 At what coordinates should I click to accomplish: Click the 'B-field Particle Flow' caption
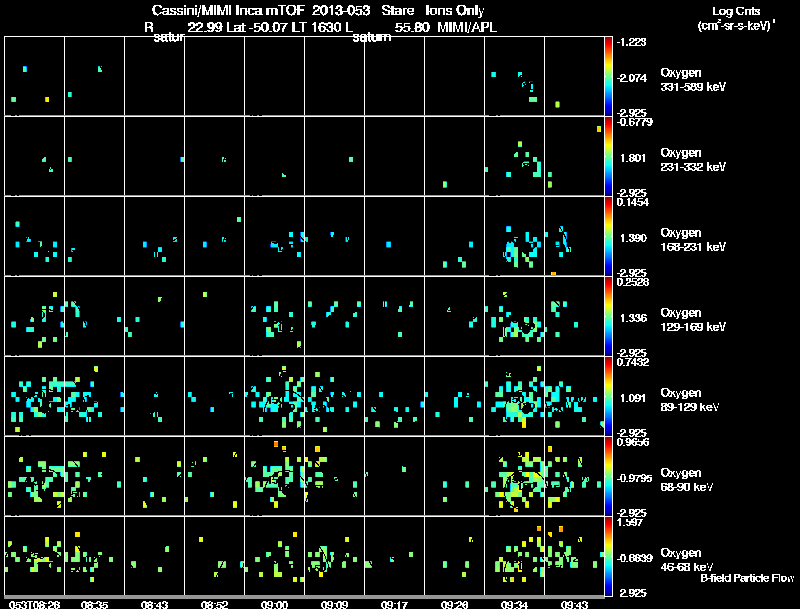tap(747, 578)
